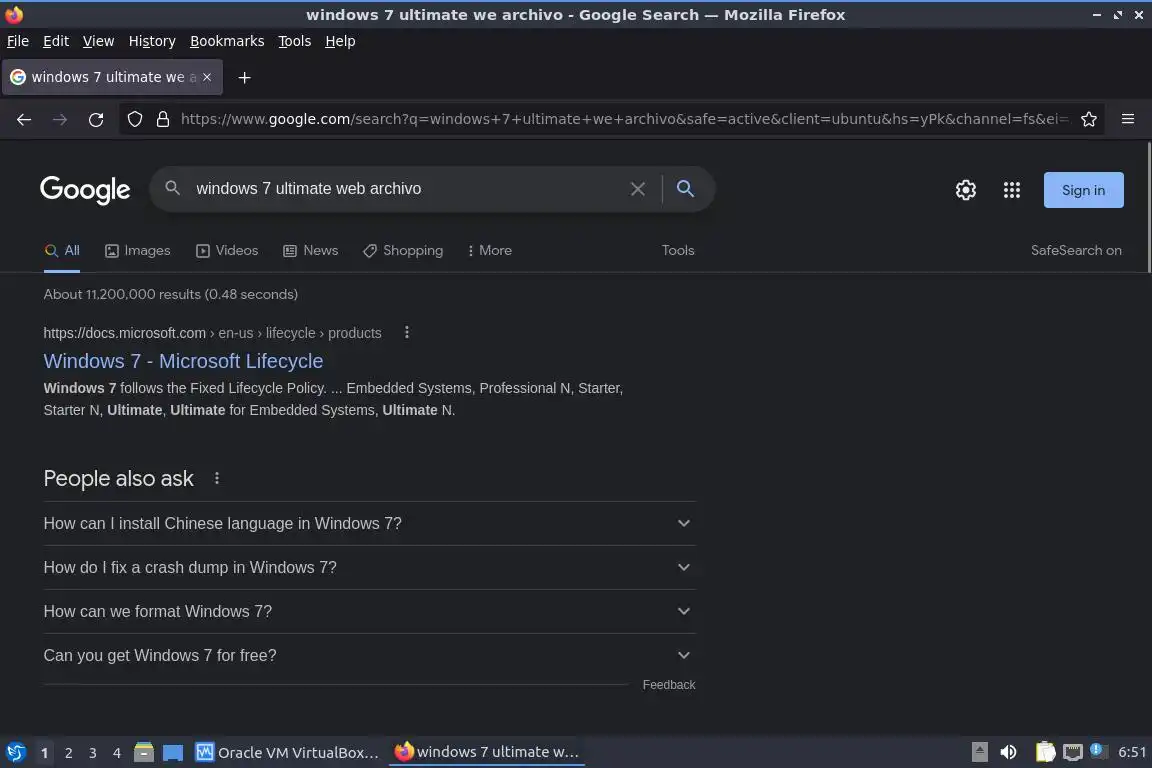Open dots menu next to People also ask
Viewport: 1152px width, 768px height.
(x=217, y=478)
